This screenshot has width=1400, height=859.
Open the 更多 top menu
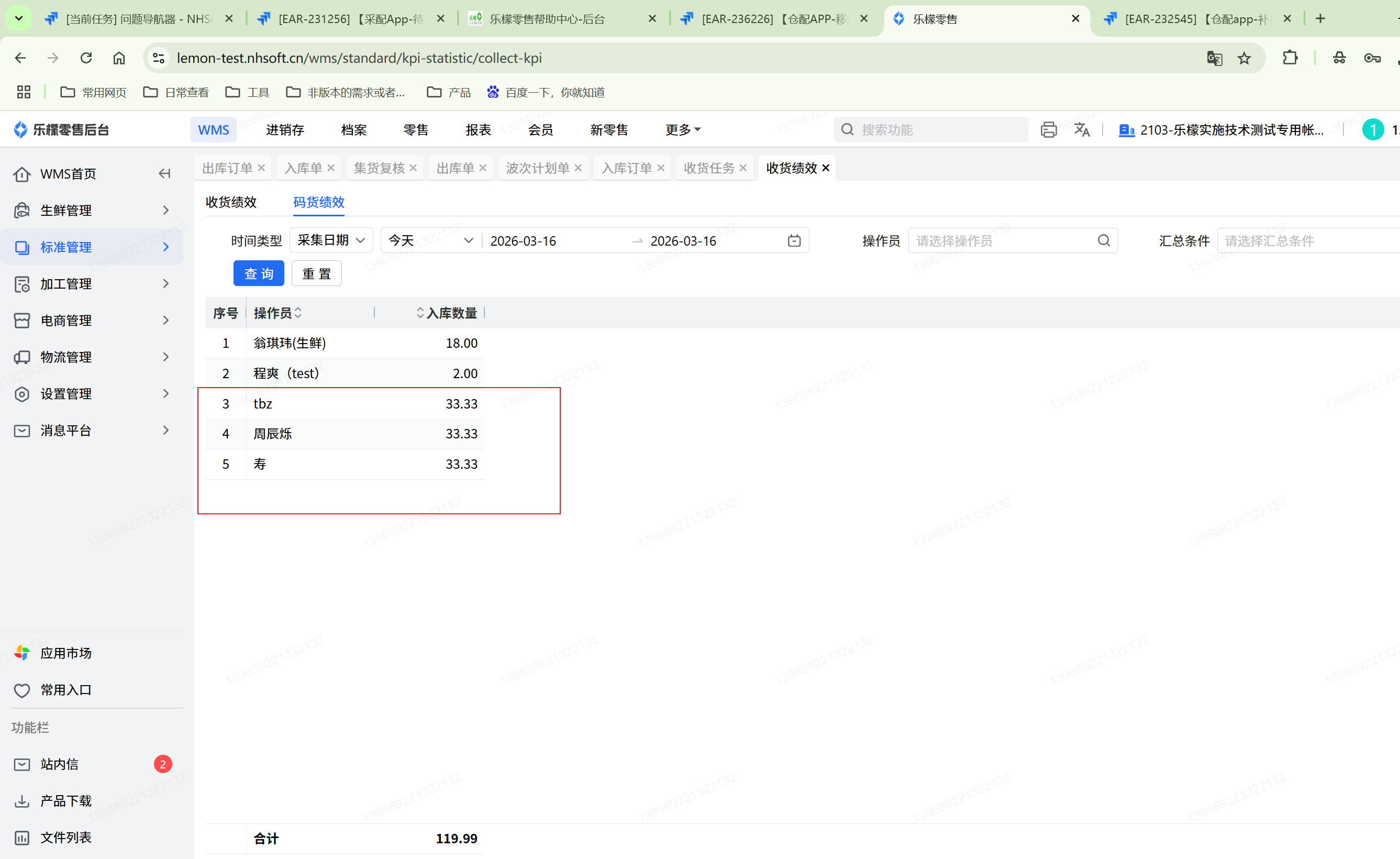(682, 129)
